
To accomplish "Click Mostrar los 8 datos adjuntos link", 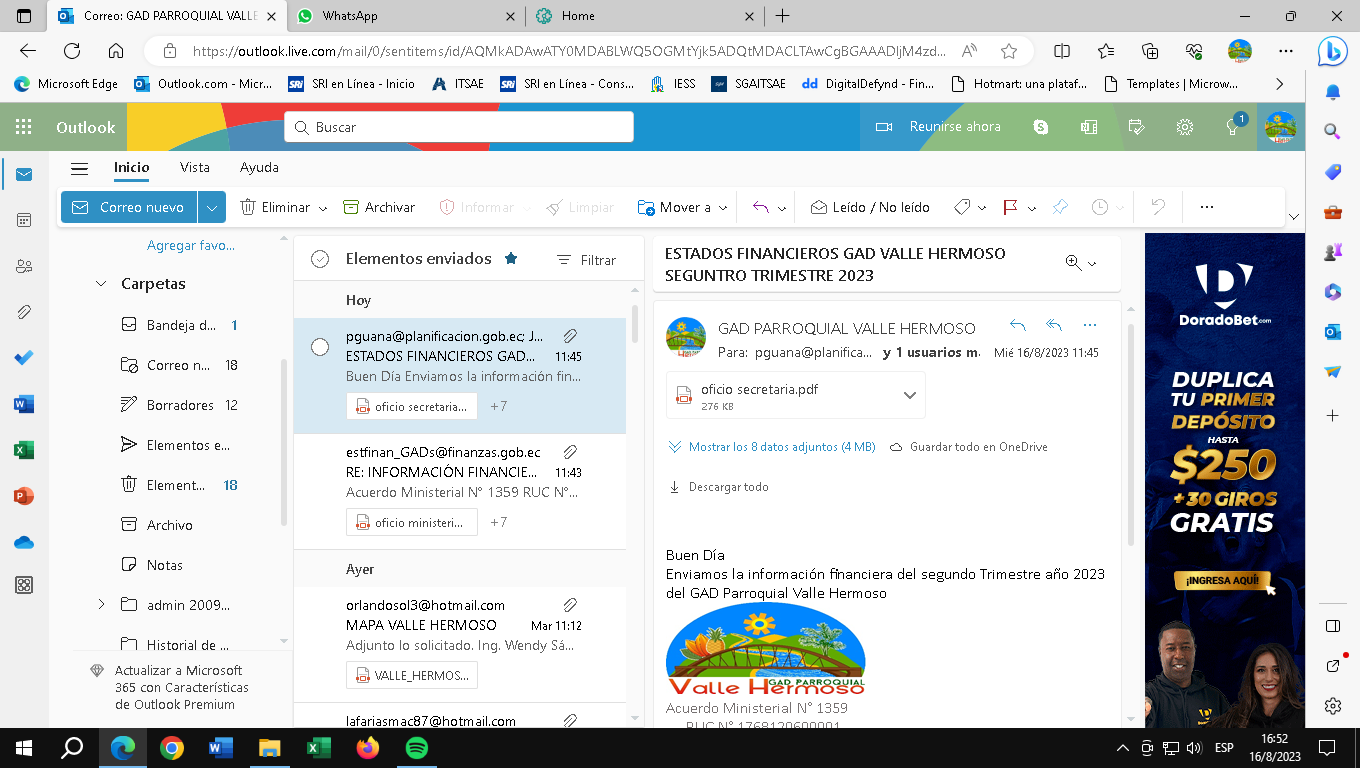I will point(781,447).
